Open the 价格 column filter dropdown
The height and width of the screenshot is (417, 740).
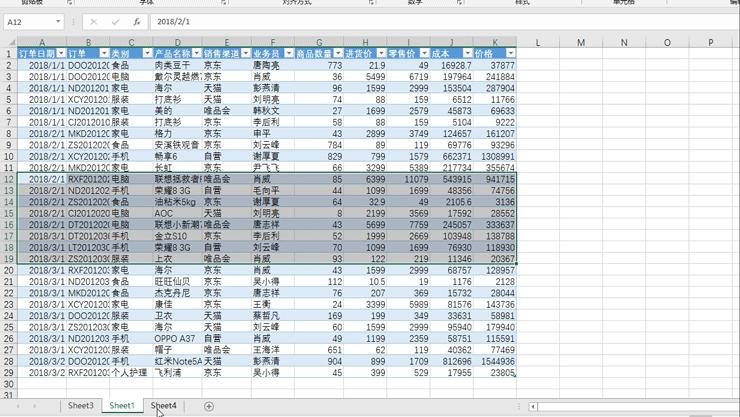pos(510,54)
